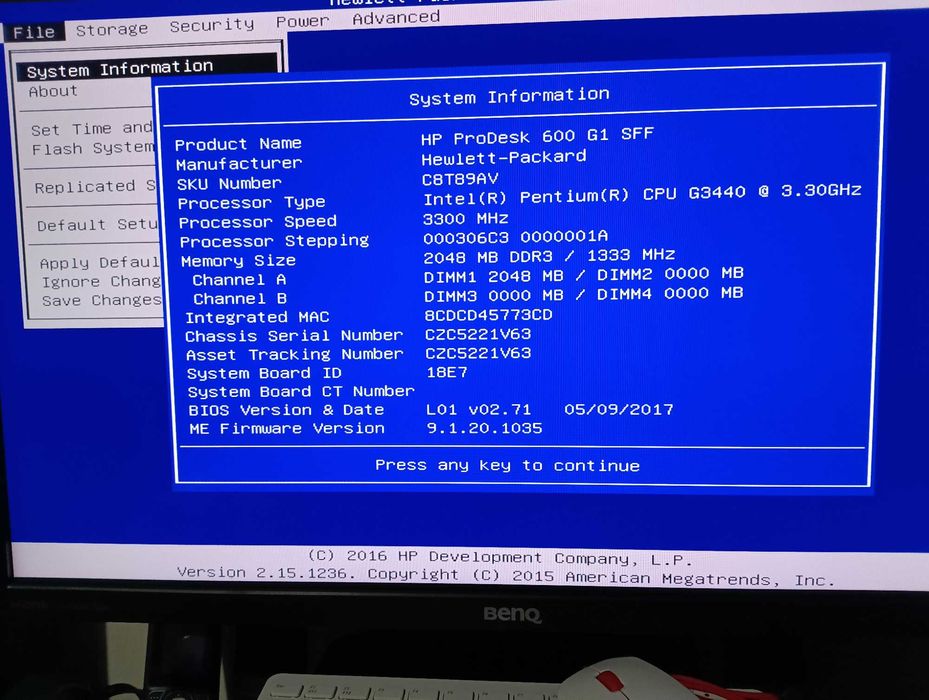
Task: Select the Replicated Setup entry
Action: pos(95,187)
